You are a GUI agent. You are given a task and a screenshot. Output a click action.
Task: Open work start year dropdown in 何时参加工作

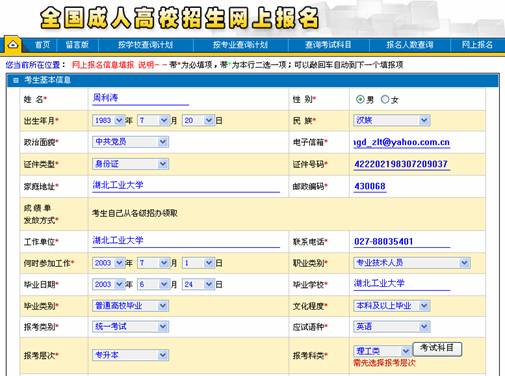[x=108, y=263]
